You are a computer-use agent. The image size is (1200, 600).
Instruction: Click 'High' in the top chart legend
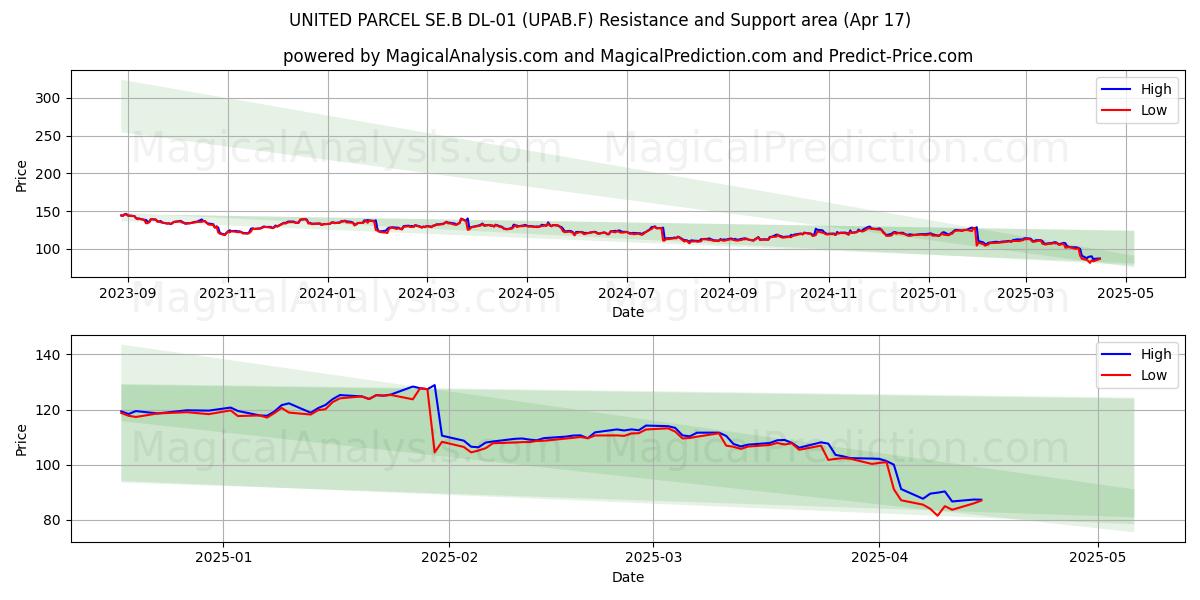1156,89
